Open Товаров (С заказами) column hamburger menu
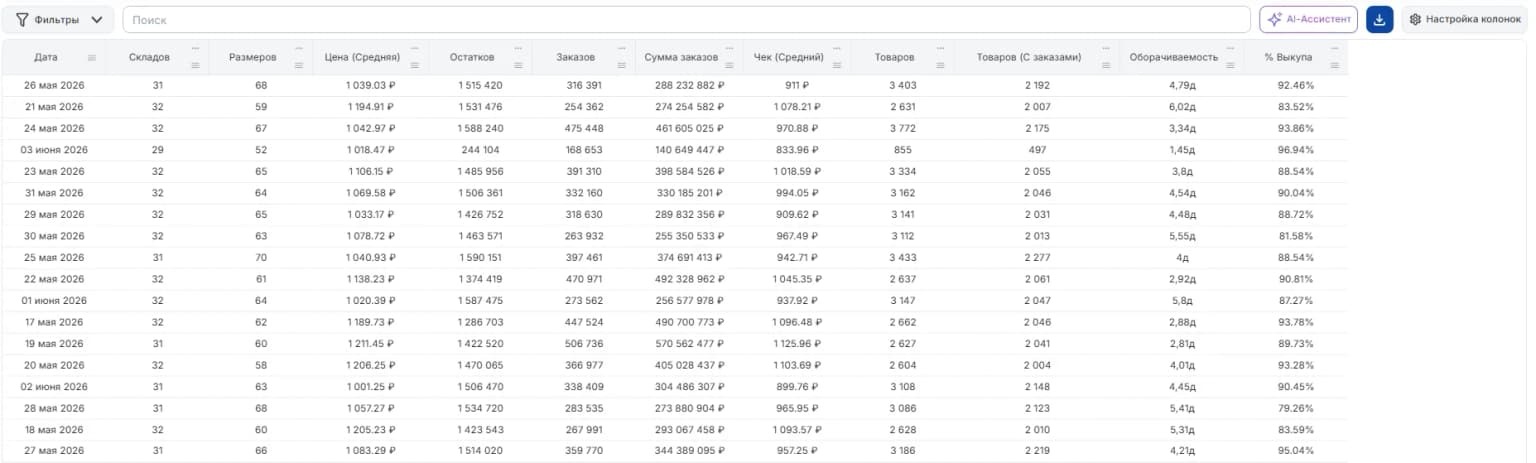Viewport: 1536px width, 463px height. click(1106, 66)
